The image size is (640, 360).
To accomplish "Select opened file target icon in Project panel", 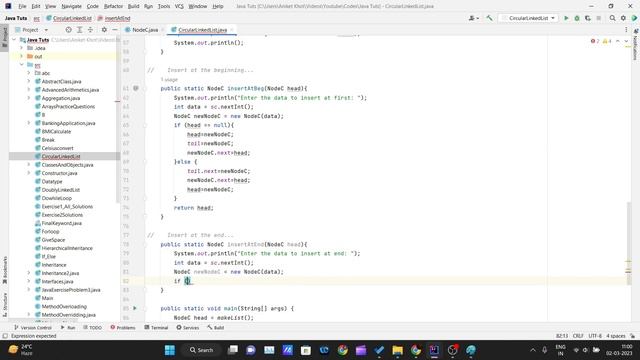I will (69, 30).
